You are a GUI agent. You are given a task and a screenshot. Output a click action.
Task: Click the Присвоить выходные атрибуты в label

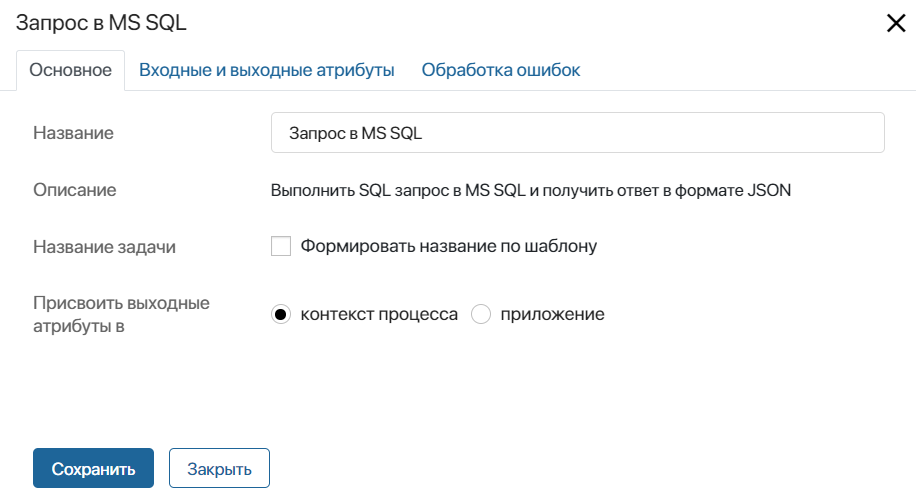click(x=121, y=314)
